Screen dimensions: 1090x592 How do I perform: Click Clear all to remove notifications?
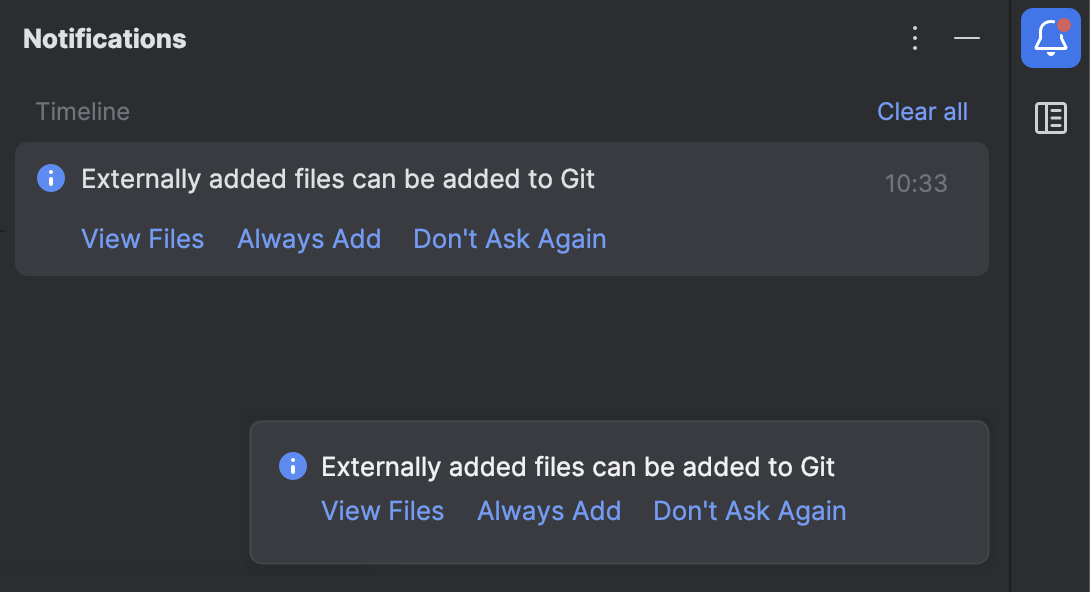coord(921,111)
